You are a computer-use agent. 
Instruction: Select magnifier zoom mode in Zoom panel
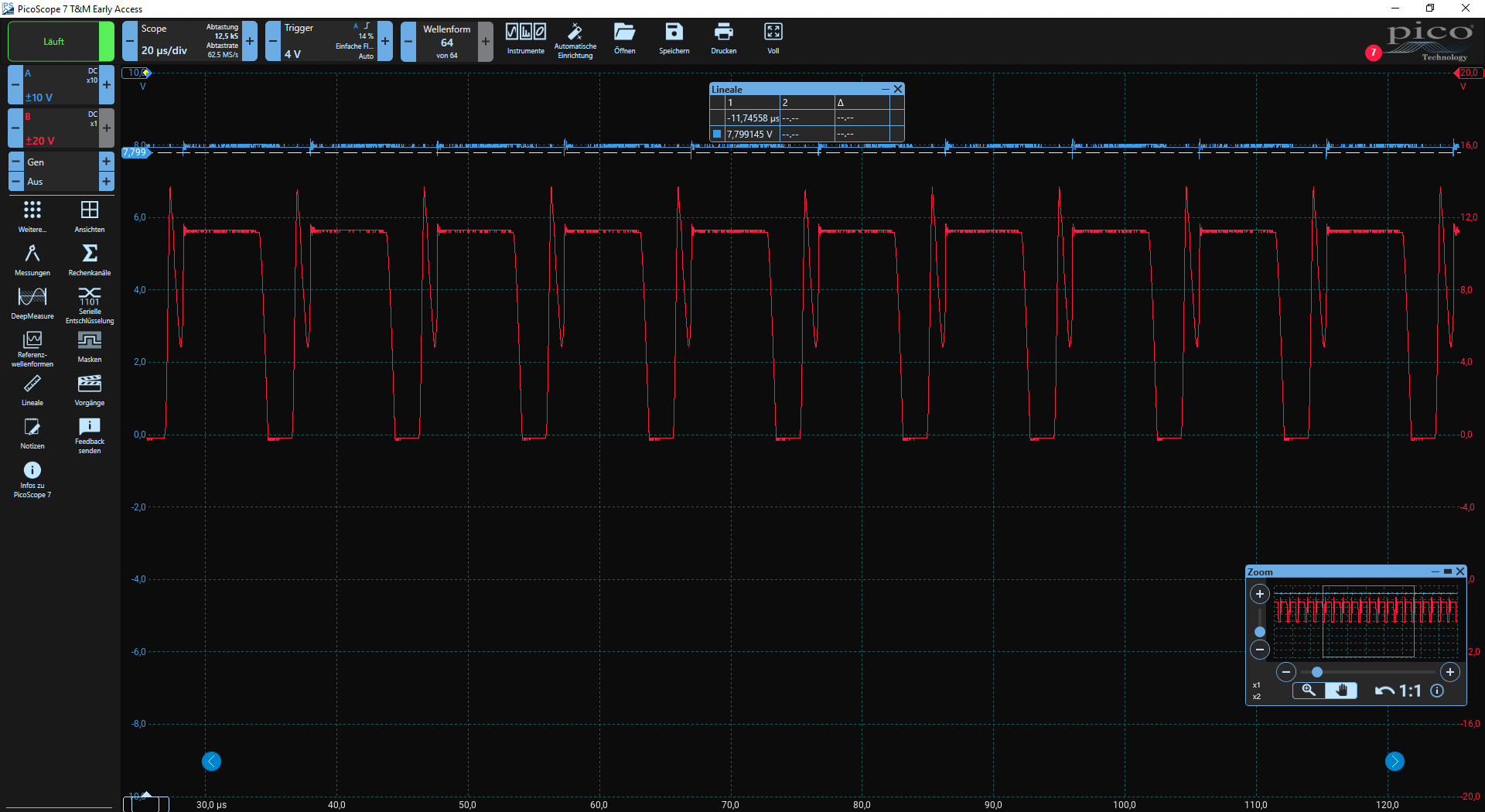[1309, 691]
